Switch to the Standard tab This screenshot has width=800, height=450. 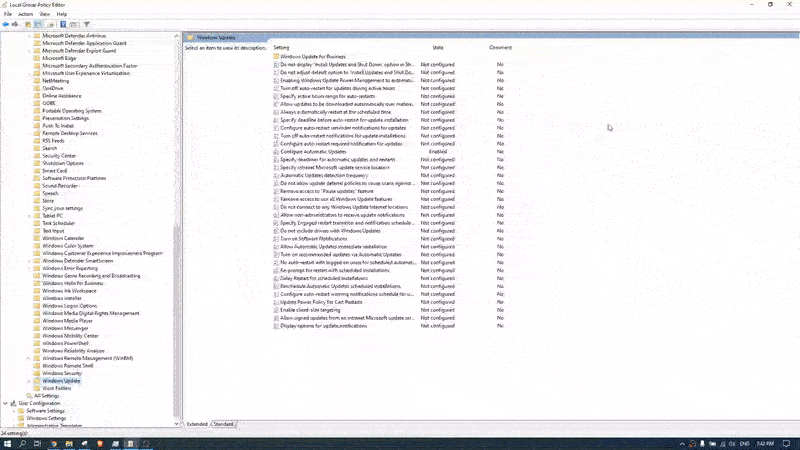223,424
